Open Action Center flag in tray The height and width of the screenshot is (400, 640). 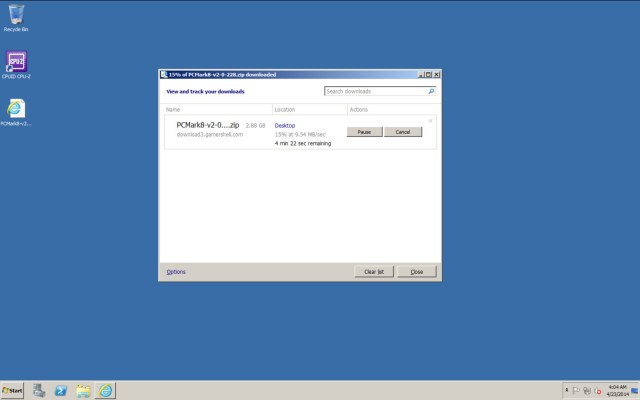576,391
